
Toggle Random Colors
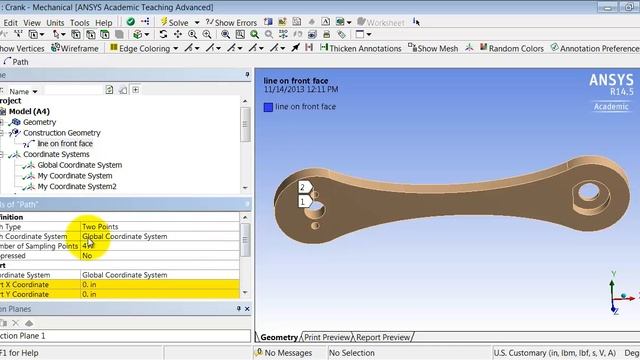(x=512, y=48)
